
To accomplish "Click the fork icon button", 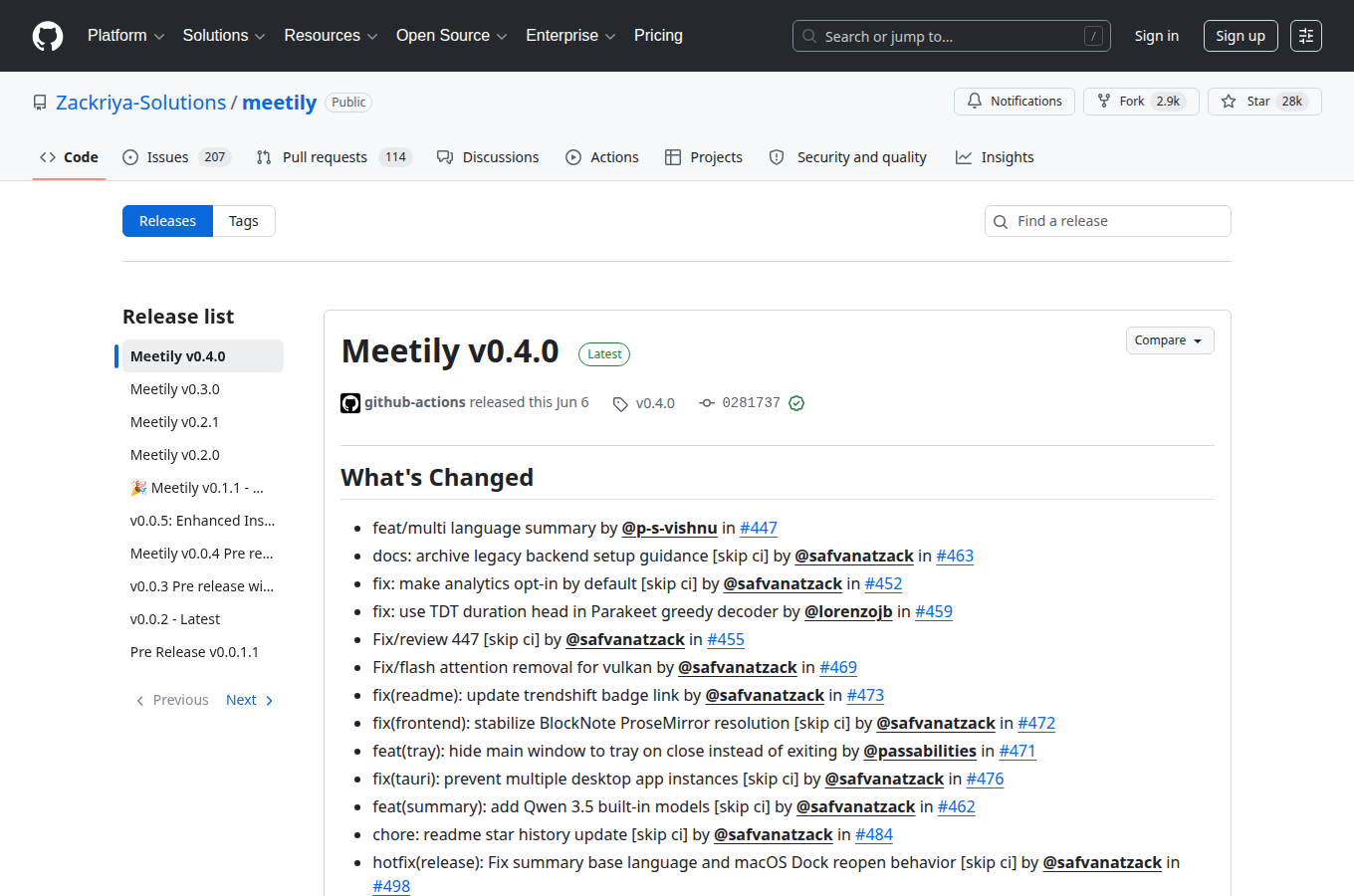I will click(x=1104, y=102).
